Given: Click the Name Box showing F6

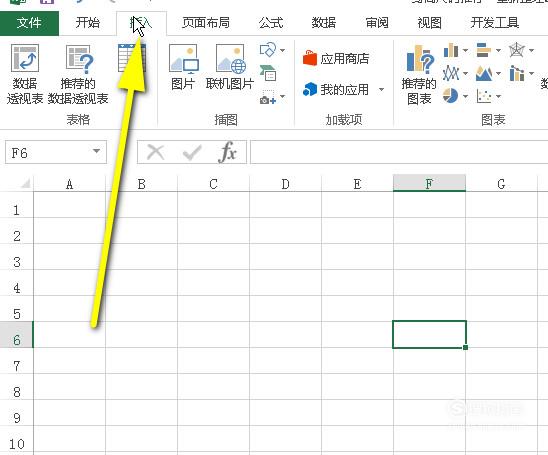Looking at the screenshot, I should point(47,152).
